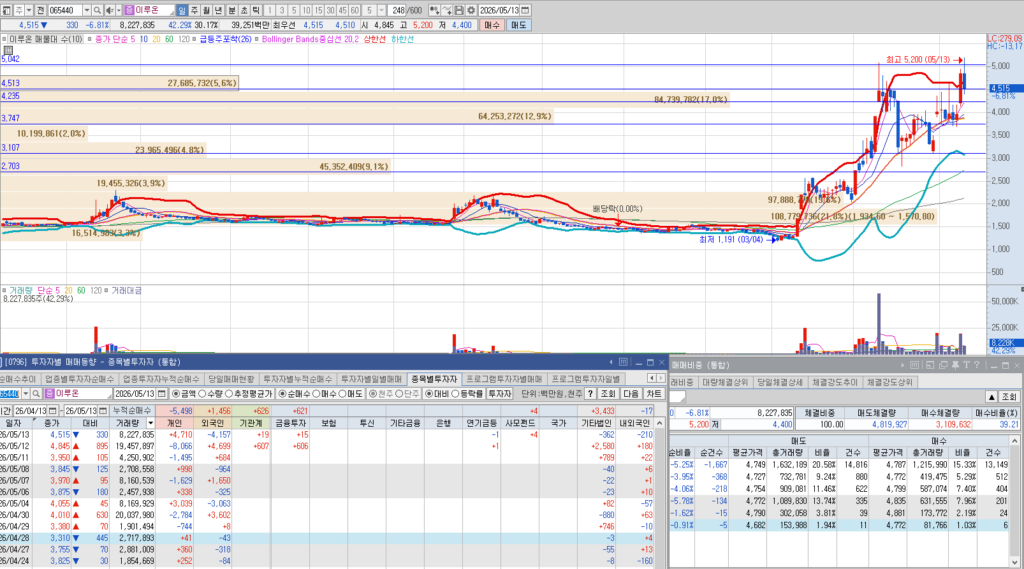This screenshot has width=1024, height=569.
Task: Click the blue 매도 sell button
Action: click(518, 25)
